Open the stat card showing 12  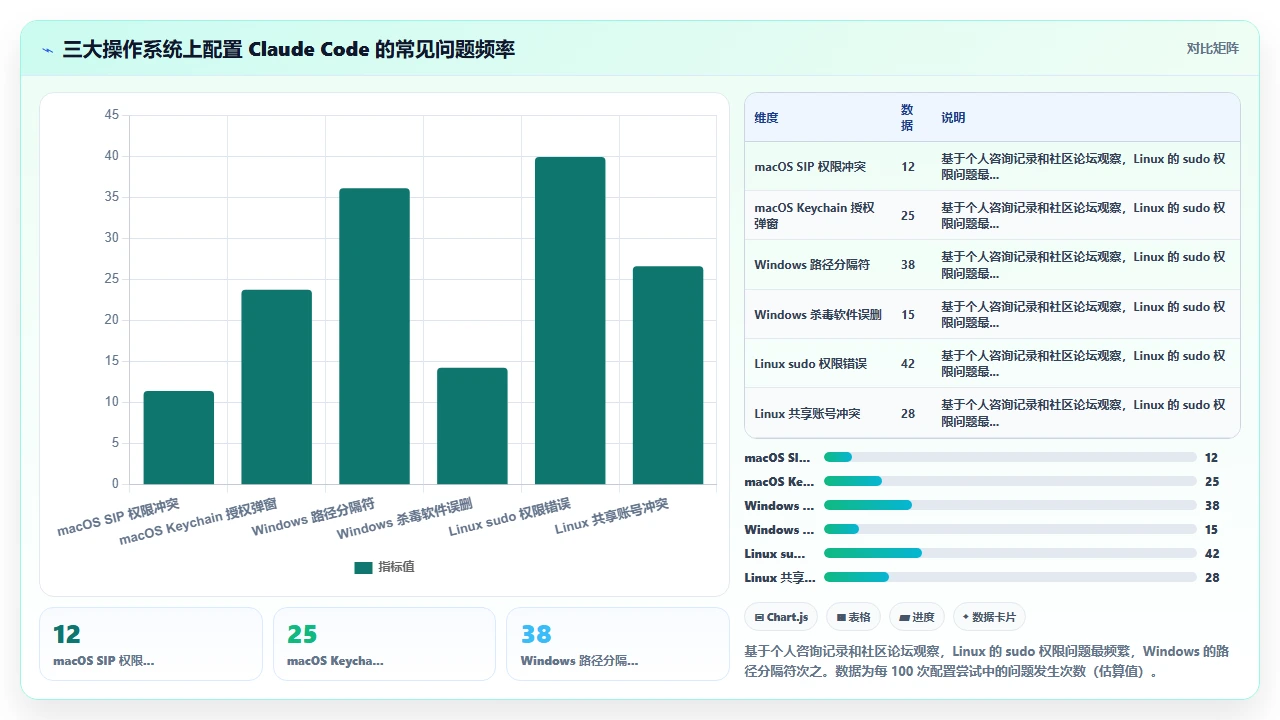click(x=151, y=644)
